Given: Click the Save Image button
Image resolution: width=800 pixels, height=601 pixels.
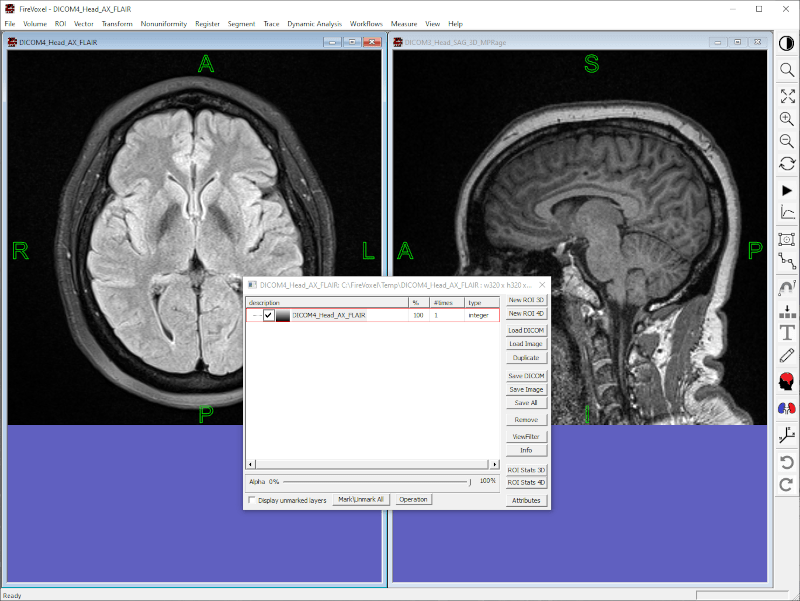Looking at the screenshot, I should point(526,389).
